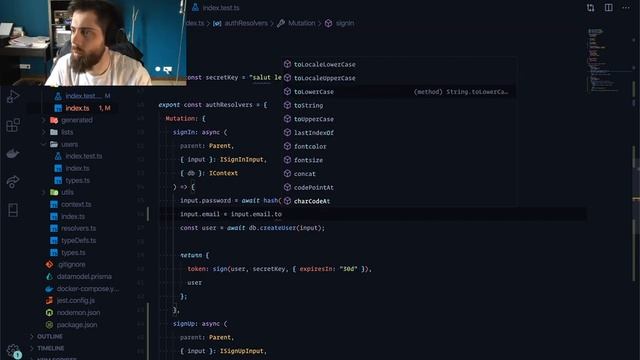Open the modified index.test file in the explorer
The width and height of the screenshot is (640, 360).
tap(82, 96)
